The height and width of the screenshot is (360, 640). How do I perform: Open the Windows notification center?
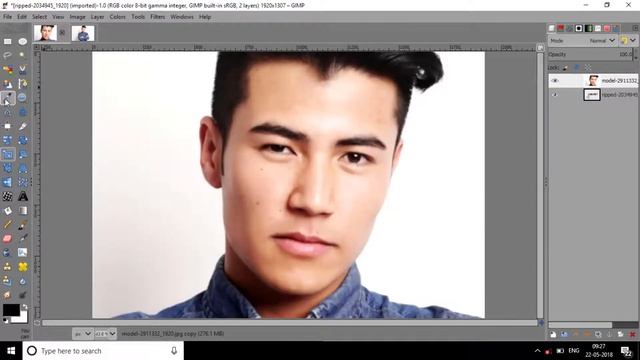(626, 351)
